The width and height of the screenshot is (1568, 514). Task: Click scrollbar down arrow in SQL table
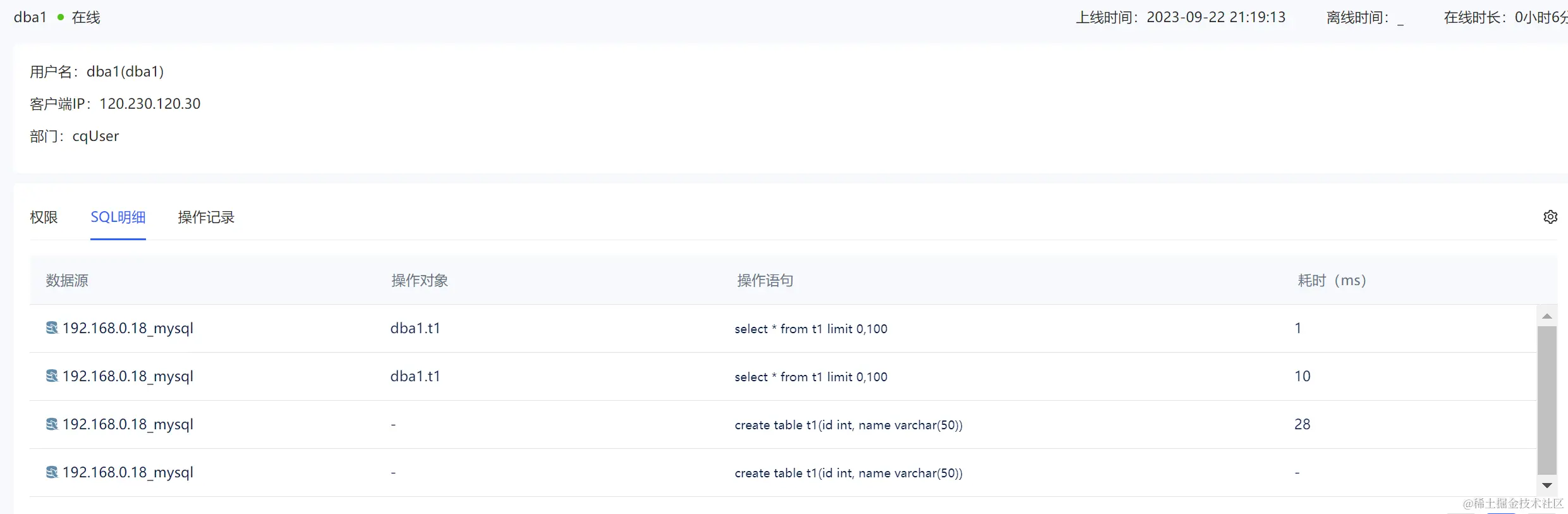point(1547,486)
